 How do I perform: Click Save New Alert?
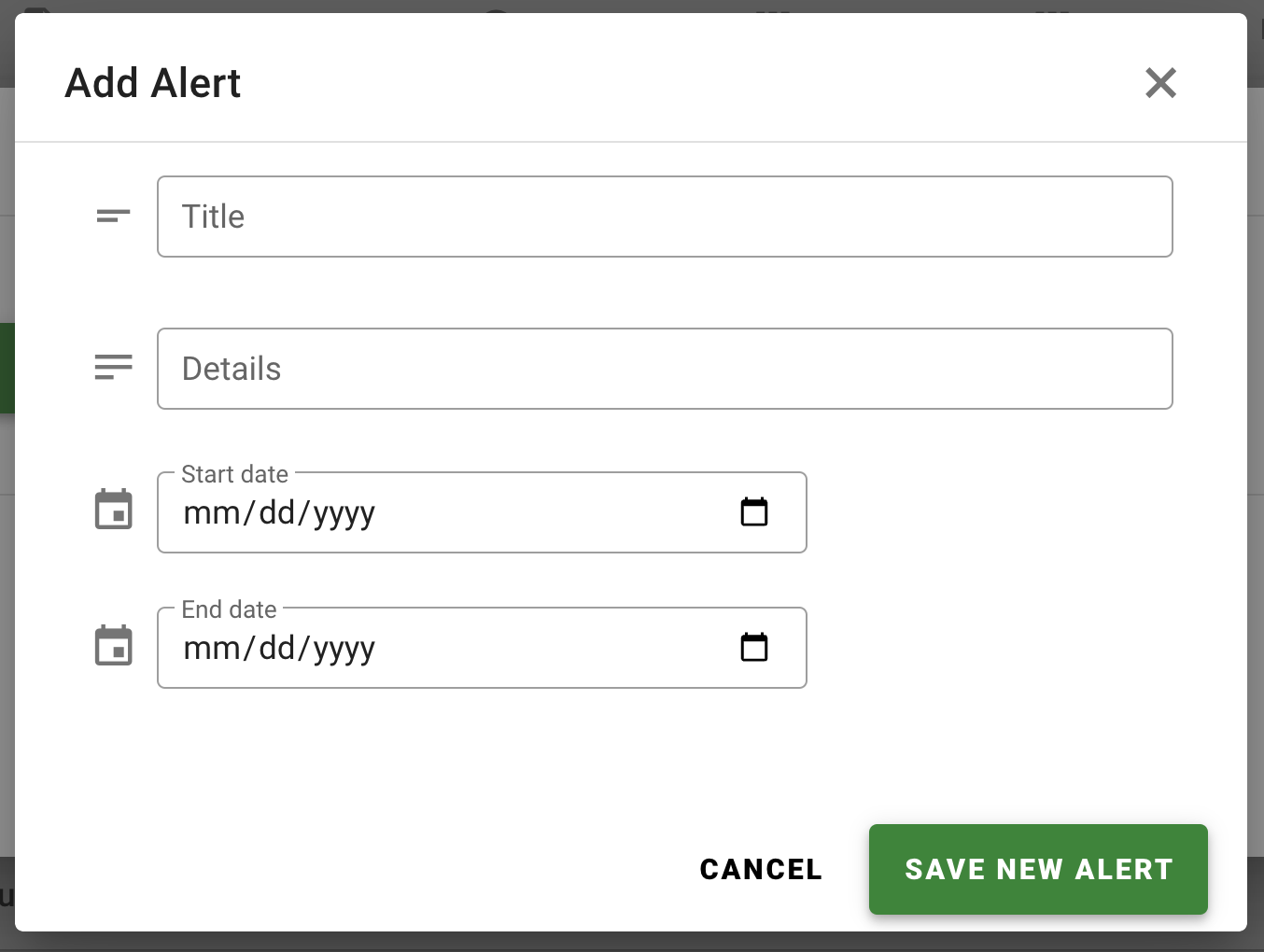point(1038,869)
